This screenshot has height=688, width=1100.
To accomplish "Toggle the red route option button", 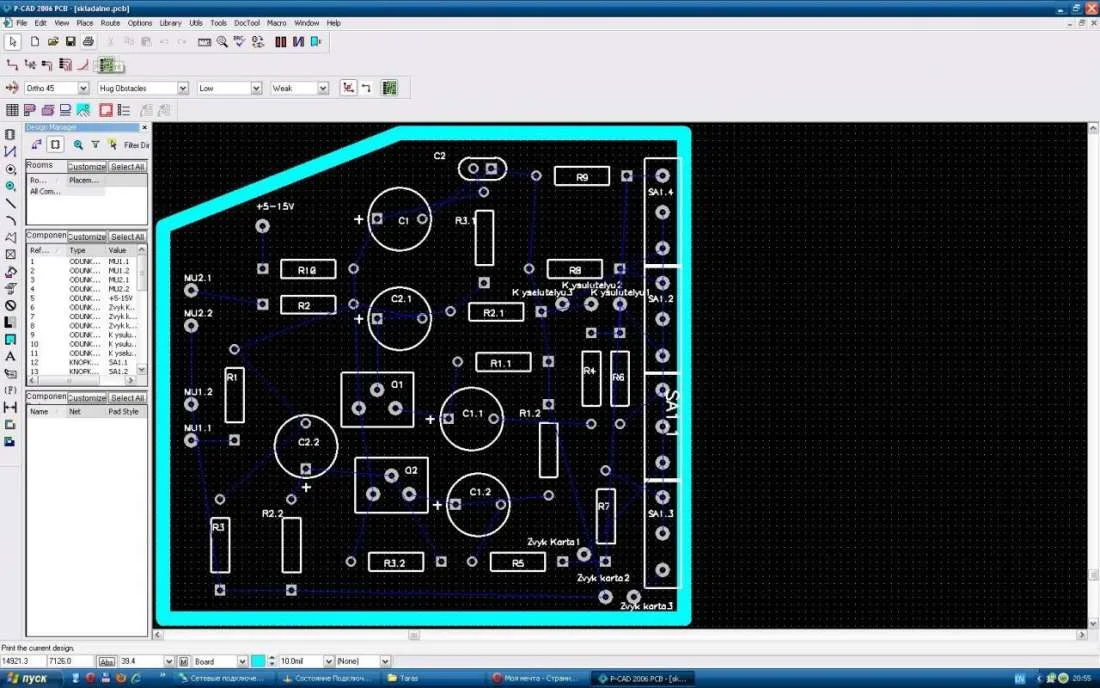I will click(x=348, y=88).
